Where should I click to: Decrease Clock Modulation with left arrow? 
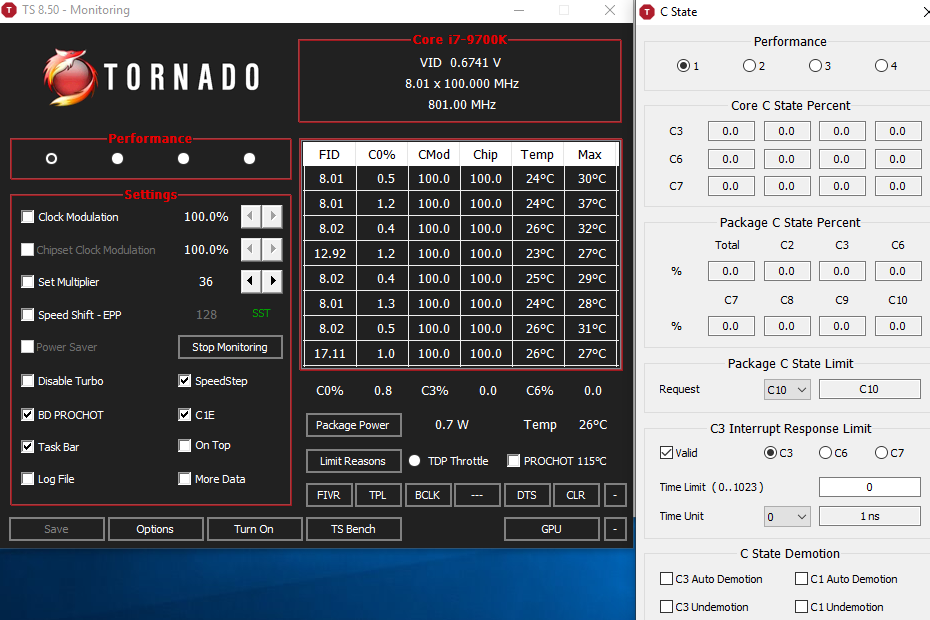pyautogui.click(x=251, y=216)
